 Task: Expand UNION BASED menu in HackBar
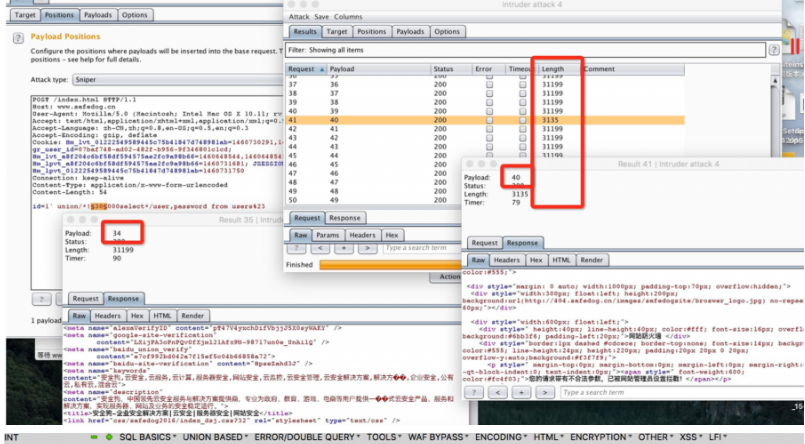[x=216, y=437]
